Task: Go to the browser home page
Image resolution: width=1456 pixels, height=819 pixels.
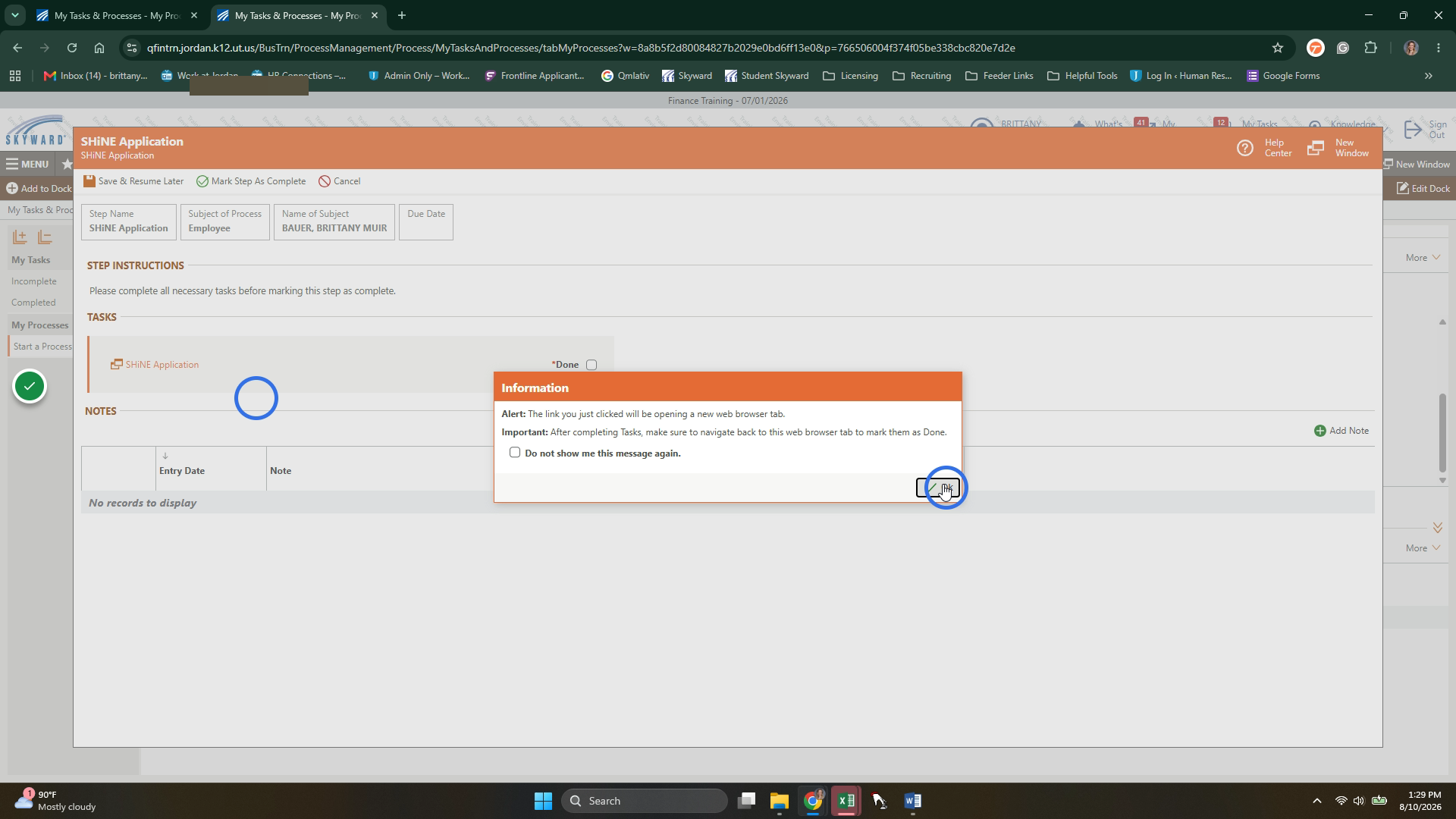Action: point(99,48)
